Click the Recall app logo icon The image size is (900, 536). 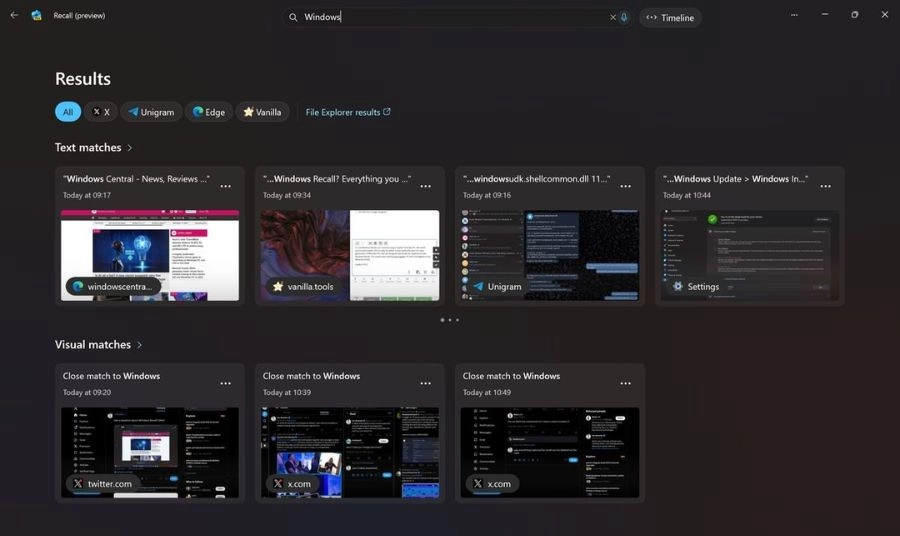point(36,15)
